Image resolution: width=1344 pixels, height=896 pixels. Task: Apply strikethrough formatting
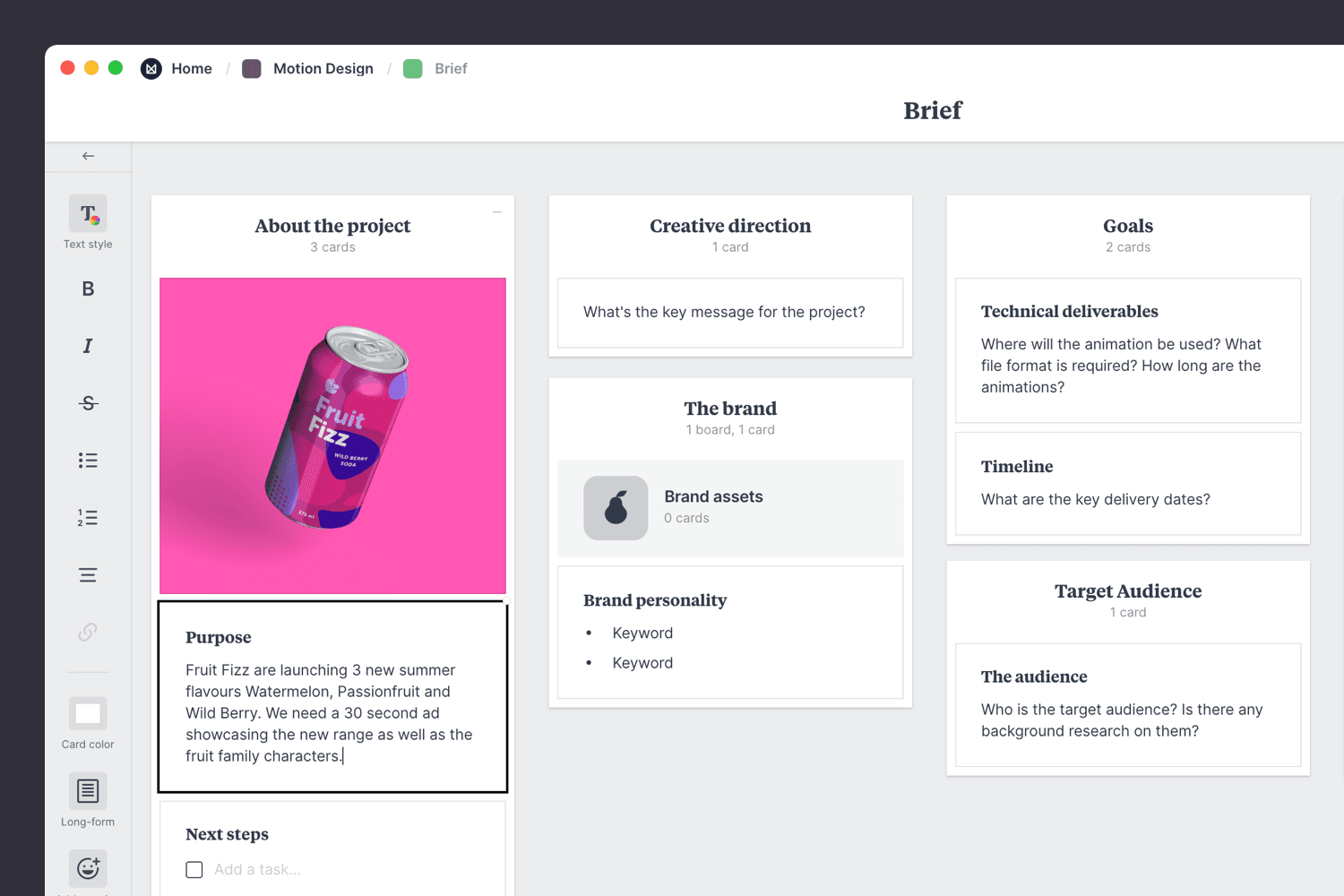(87, 402)
